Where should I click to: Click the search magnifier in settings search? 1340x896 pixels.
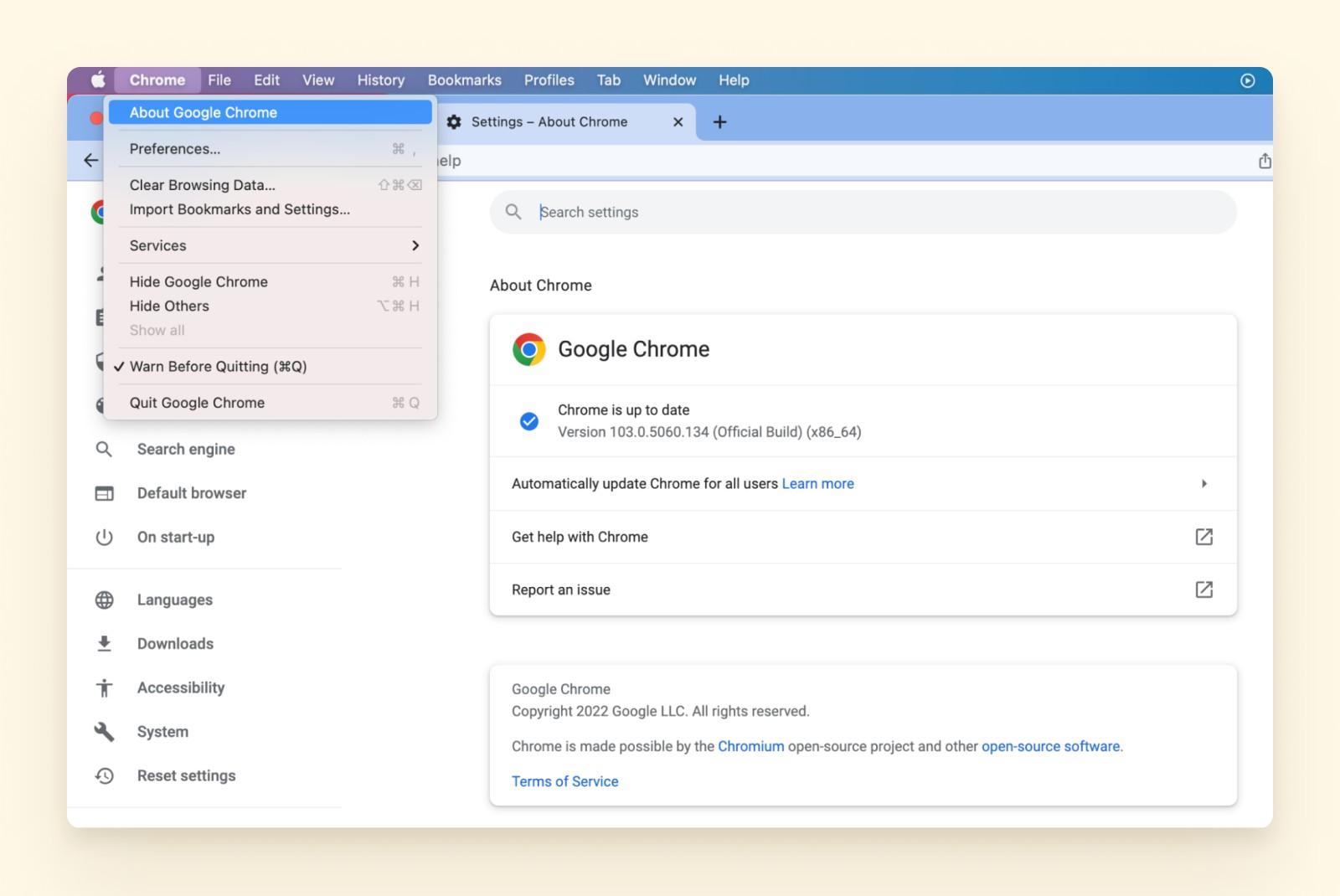[513, 212]
